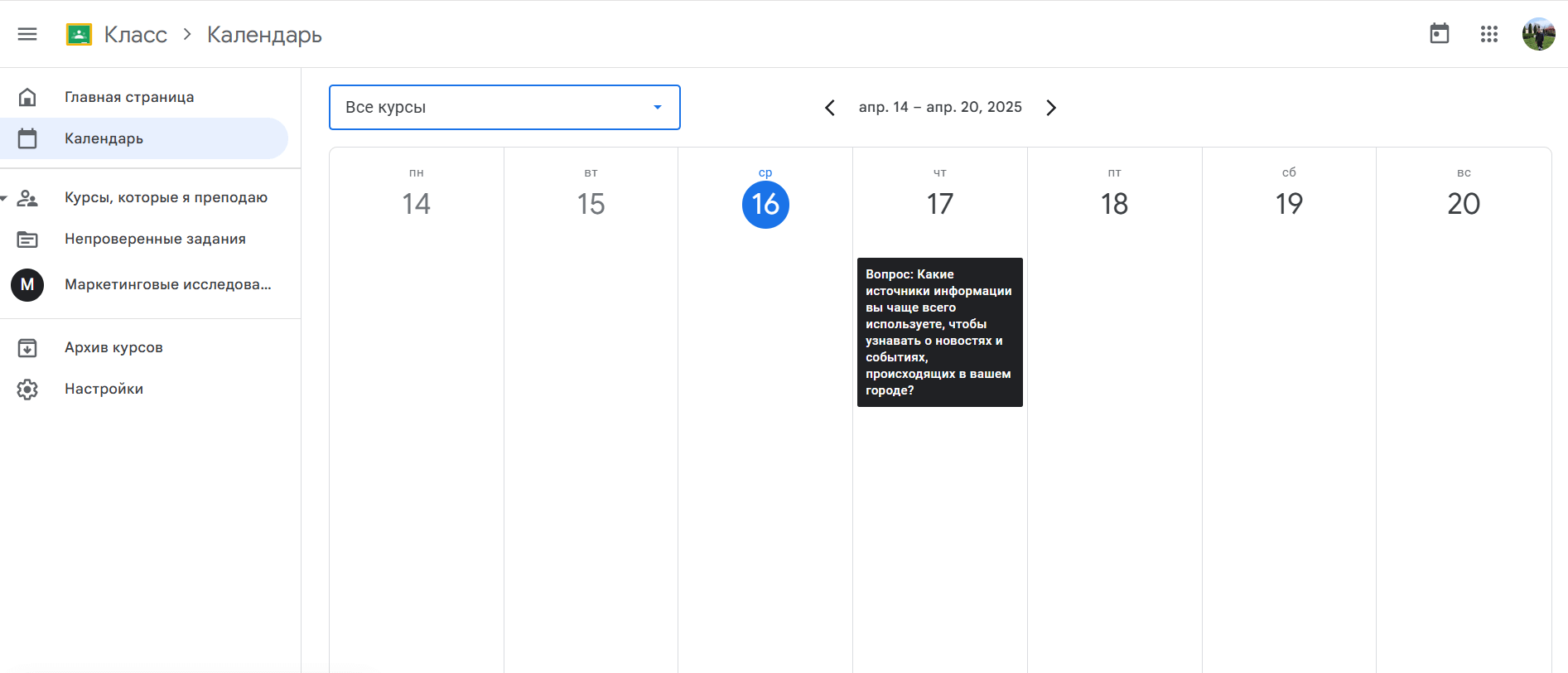Open the 'Все курсы' course filter dropdown
Image resolution: width=1568 pixels, height=673 pixels.
click(504, 107)
